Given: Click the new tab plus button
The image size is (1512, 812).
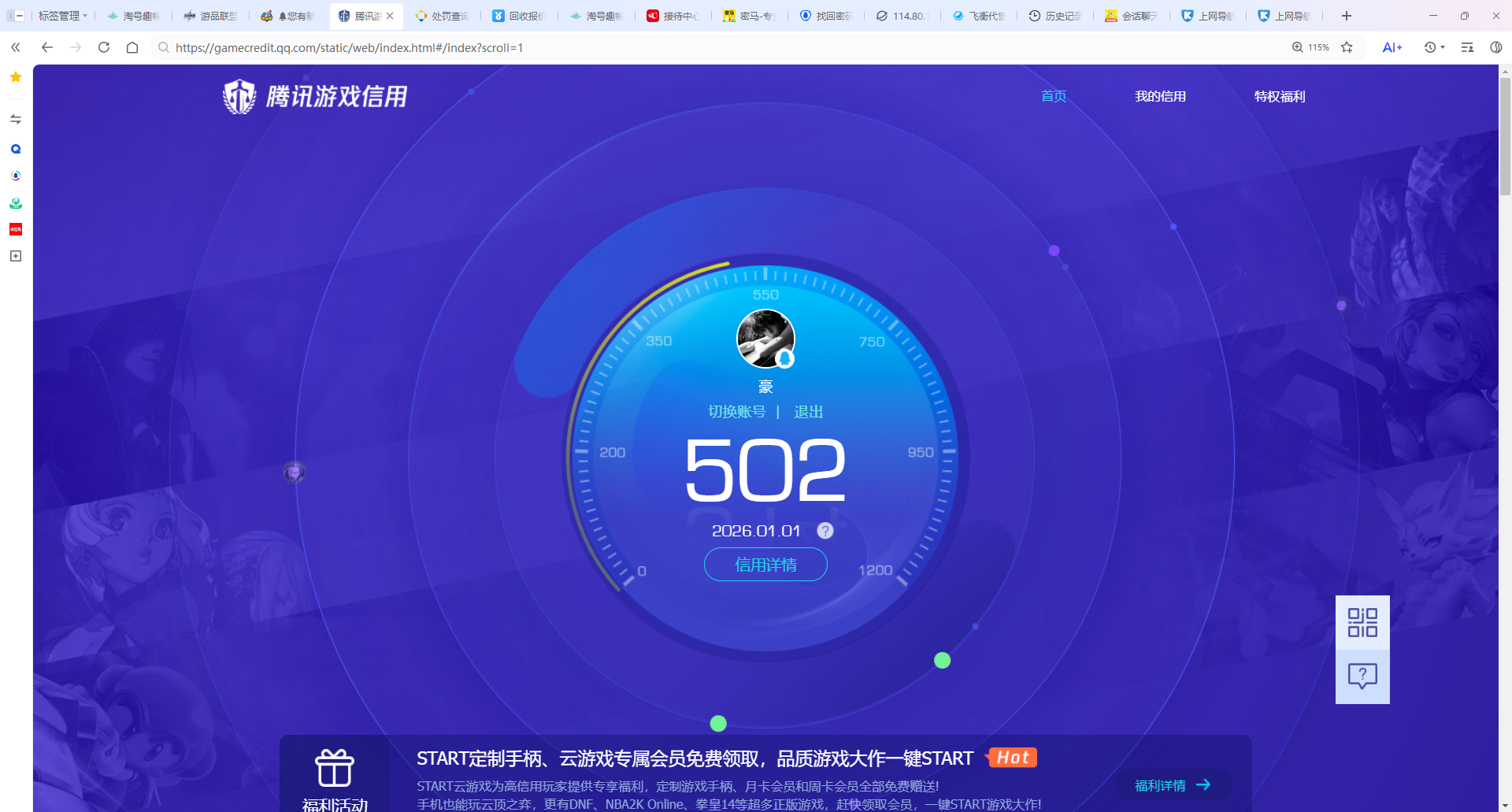Looking at the screenshot, I should [1346, 15].
